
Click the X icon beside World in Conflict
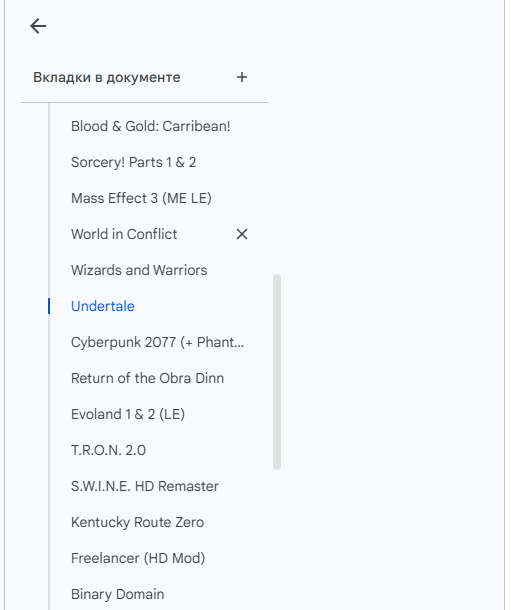[x=242, y=234]
